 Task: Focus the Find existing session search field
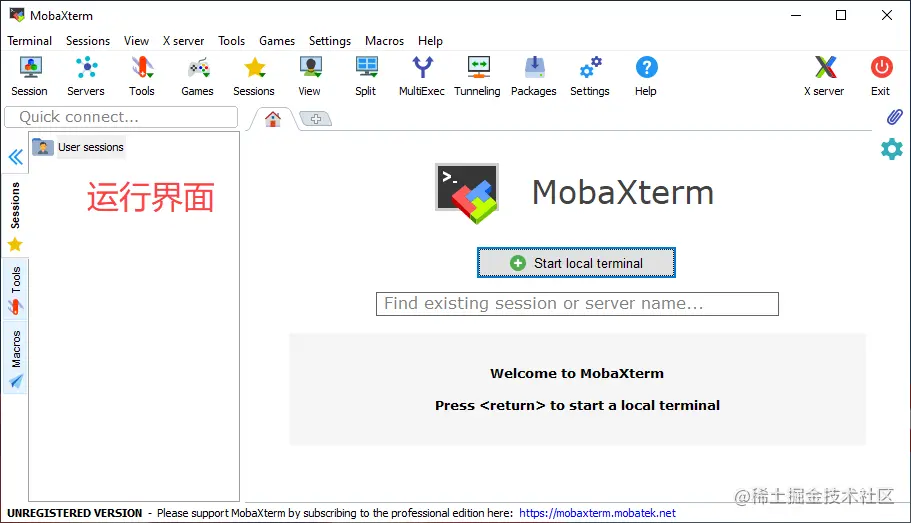tap(577, 304)
